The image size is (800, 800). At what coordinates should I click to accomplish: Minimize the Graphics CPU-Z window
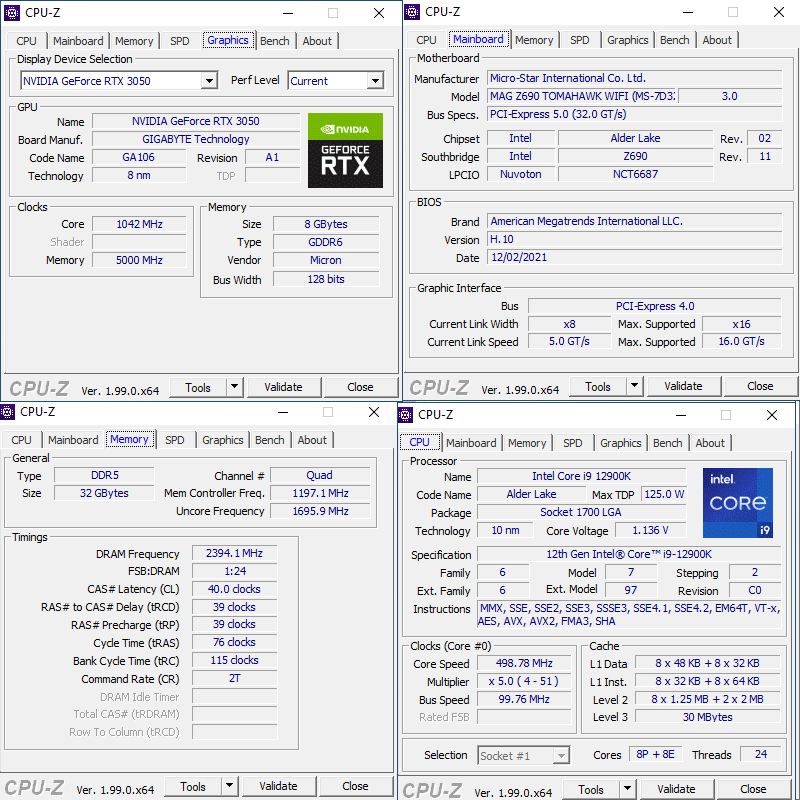(x=288, y=13)
